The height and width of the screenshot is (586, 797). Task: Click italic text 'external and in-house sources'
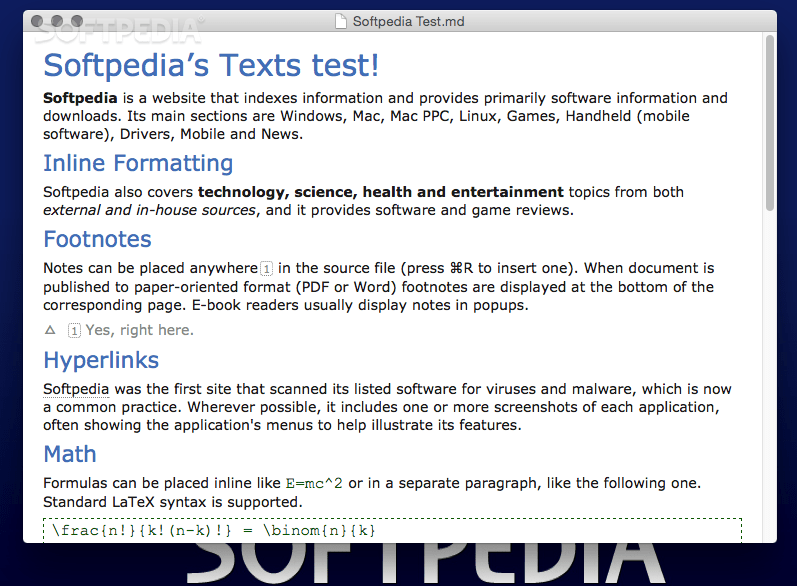pyautogui.click(x=149, y=210)
